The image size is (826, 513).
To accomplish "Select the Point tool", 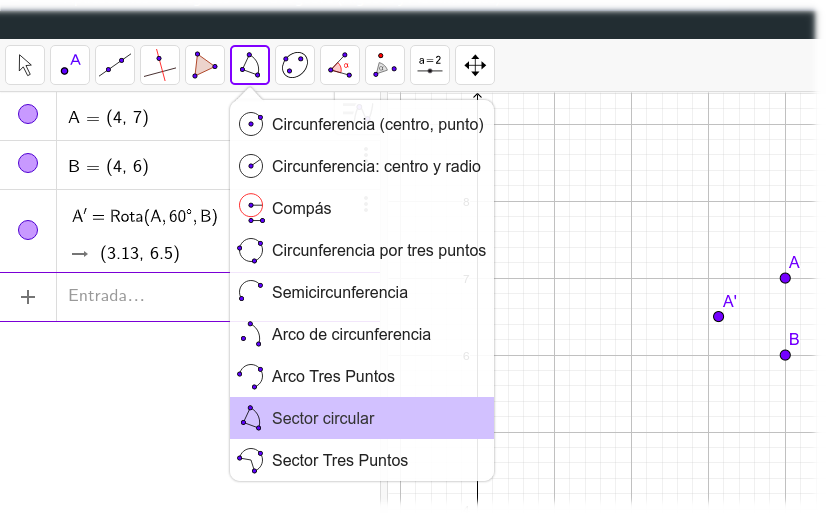I will click(70, 65).
